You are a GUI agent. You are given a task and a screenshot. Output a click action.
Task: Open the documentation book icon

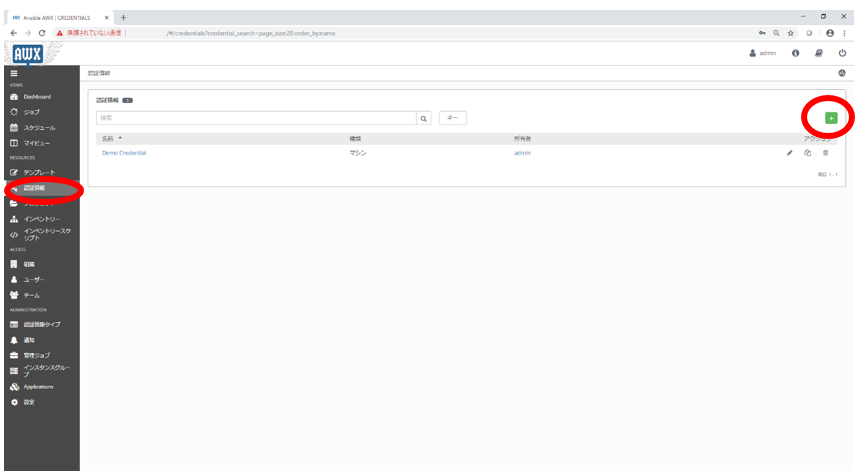[x=819, y=53]
